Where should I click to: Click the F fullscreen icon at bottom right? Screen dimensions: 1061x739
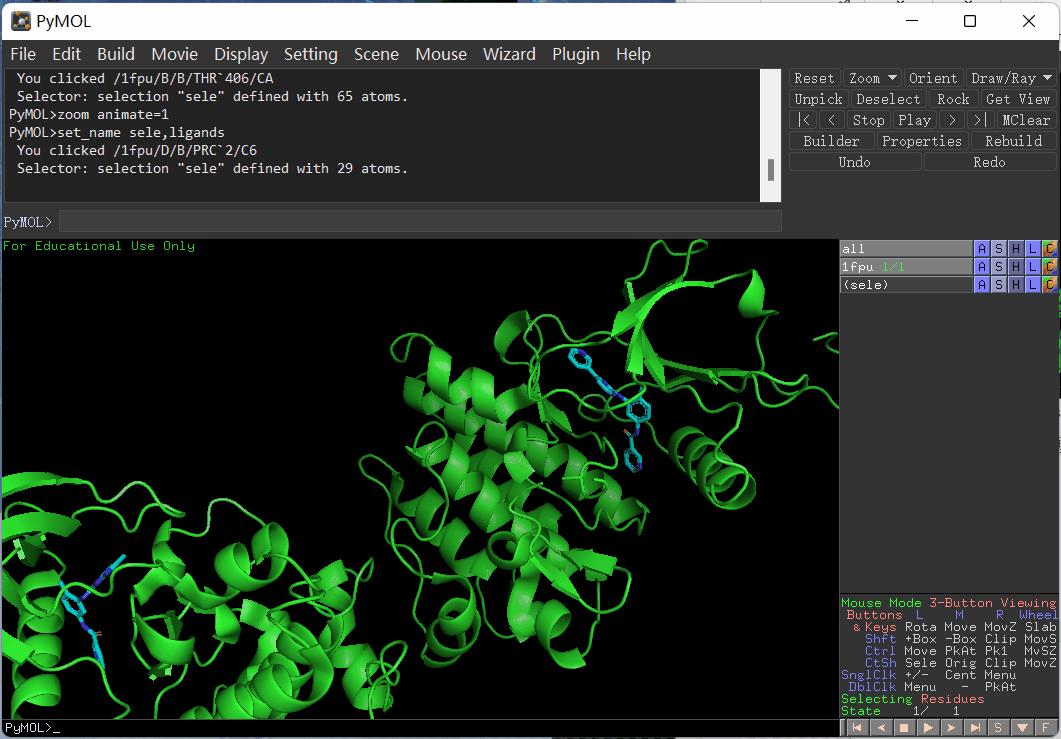[x=1046, y=728]
